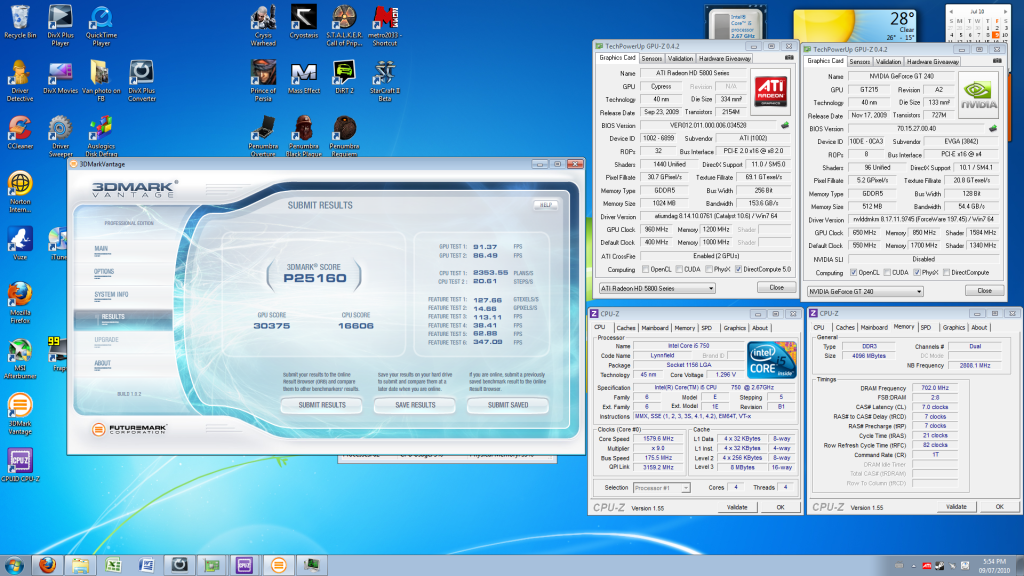Toggle CUDA checkbox in ATI GPU-Z window

[679, 270]
